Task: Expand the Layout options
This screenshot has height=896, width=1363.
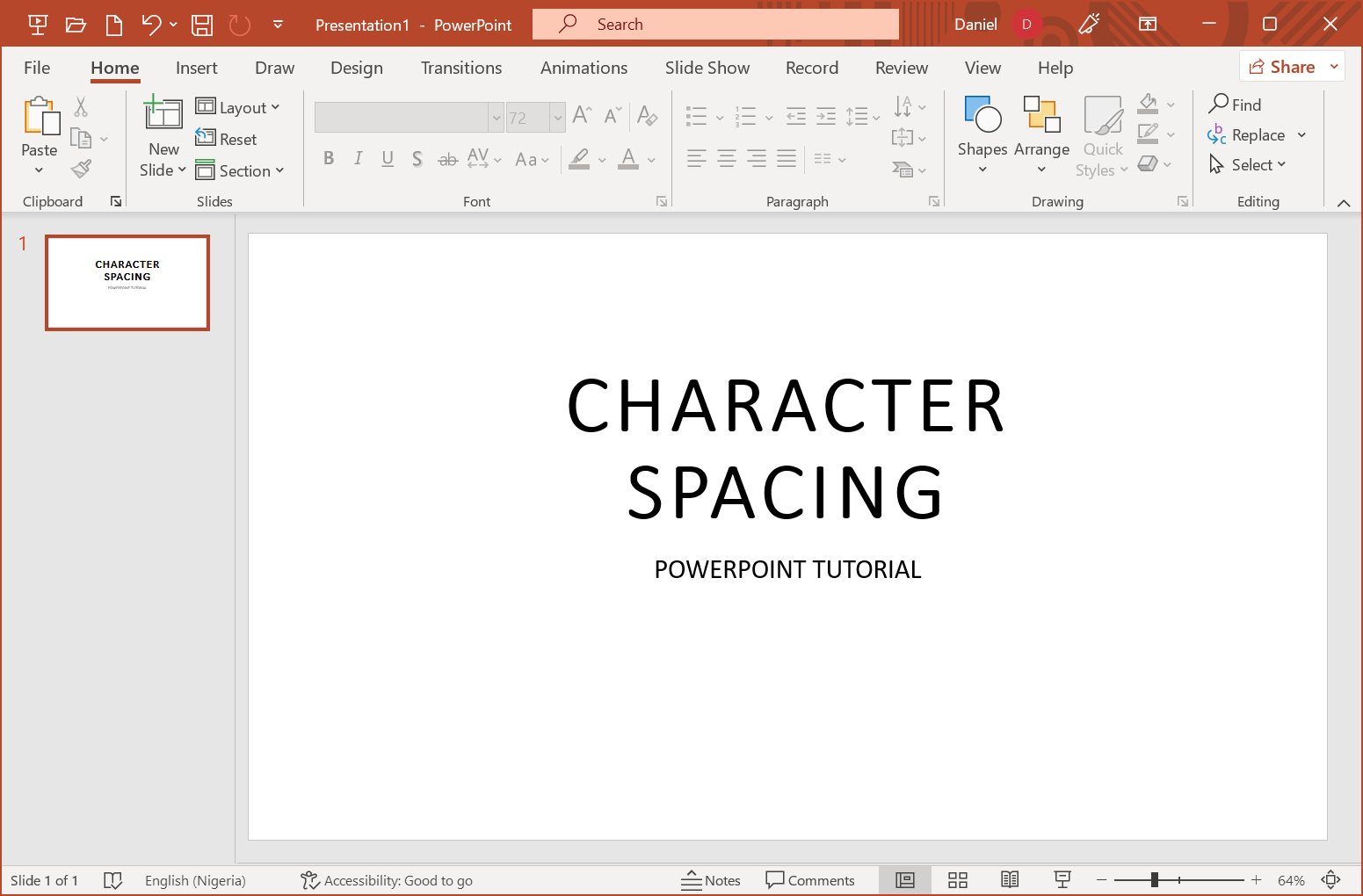Action: pyautogui.click(x=239, y=106)
